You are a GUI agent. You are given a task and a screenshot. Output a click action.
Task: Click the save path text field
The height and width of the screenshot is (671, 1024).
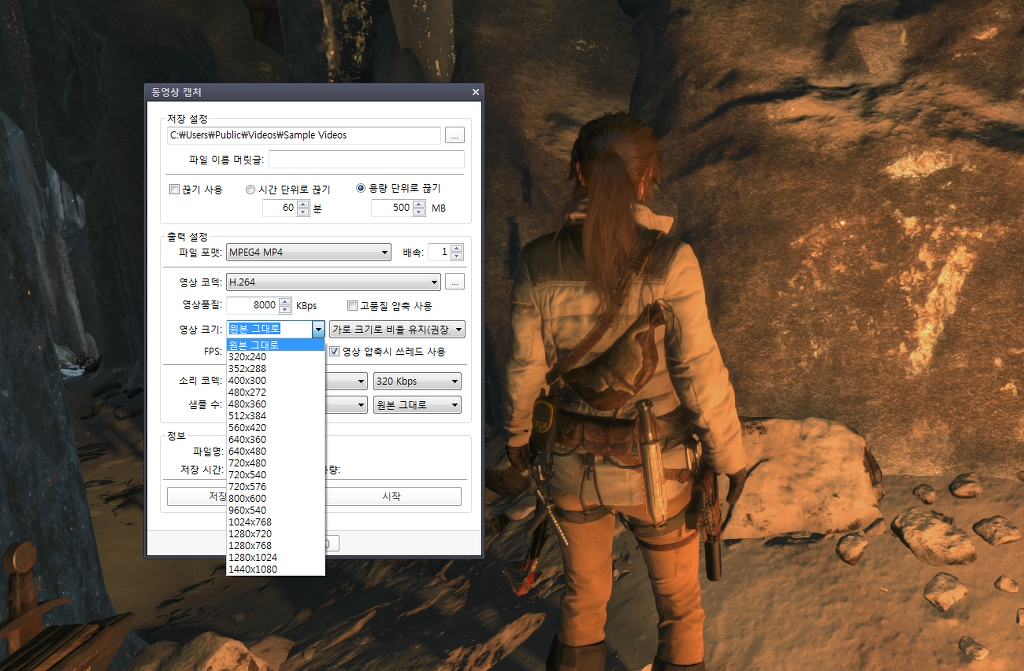(x=303, y=135)
